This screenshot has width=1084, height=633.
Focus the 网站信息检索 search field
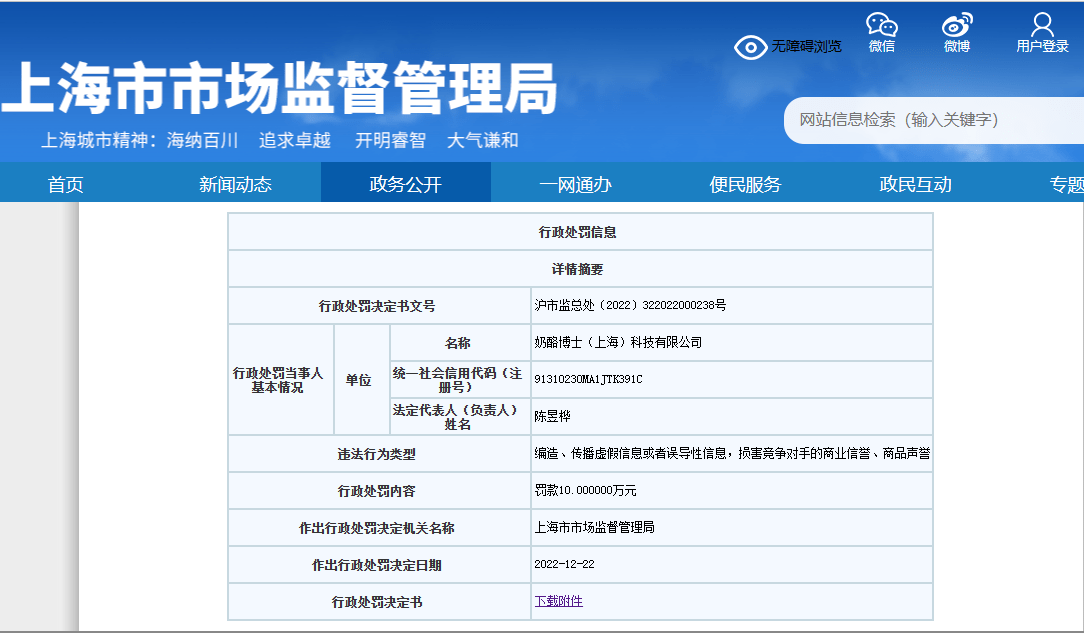point(934,120)
